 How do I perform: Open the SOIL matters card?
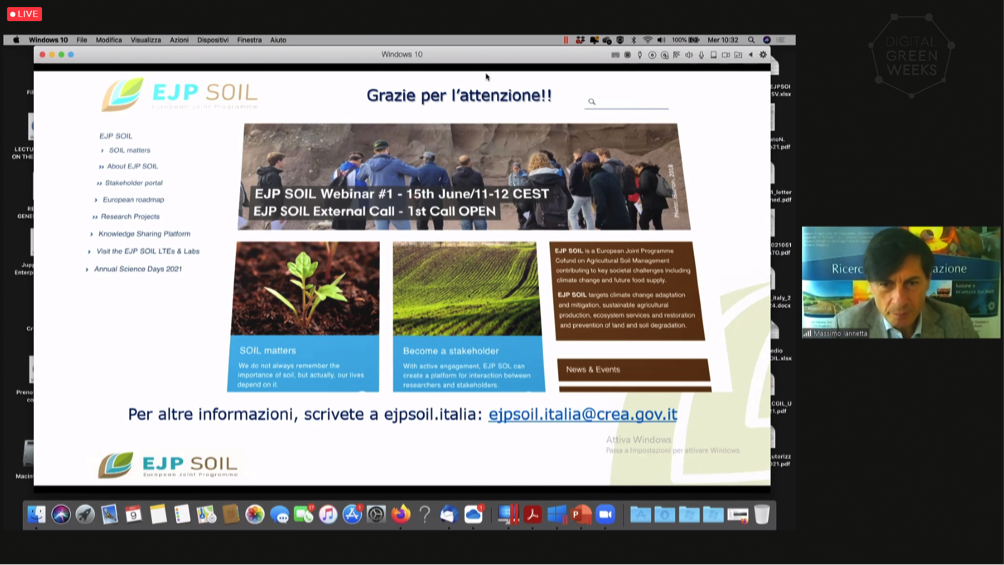(x=305, y=316)
